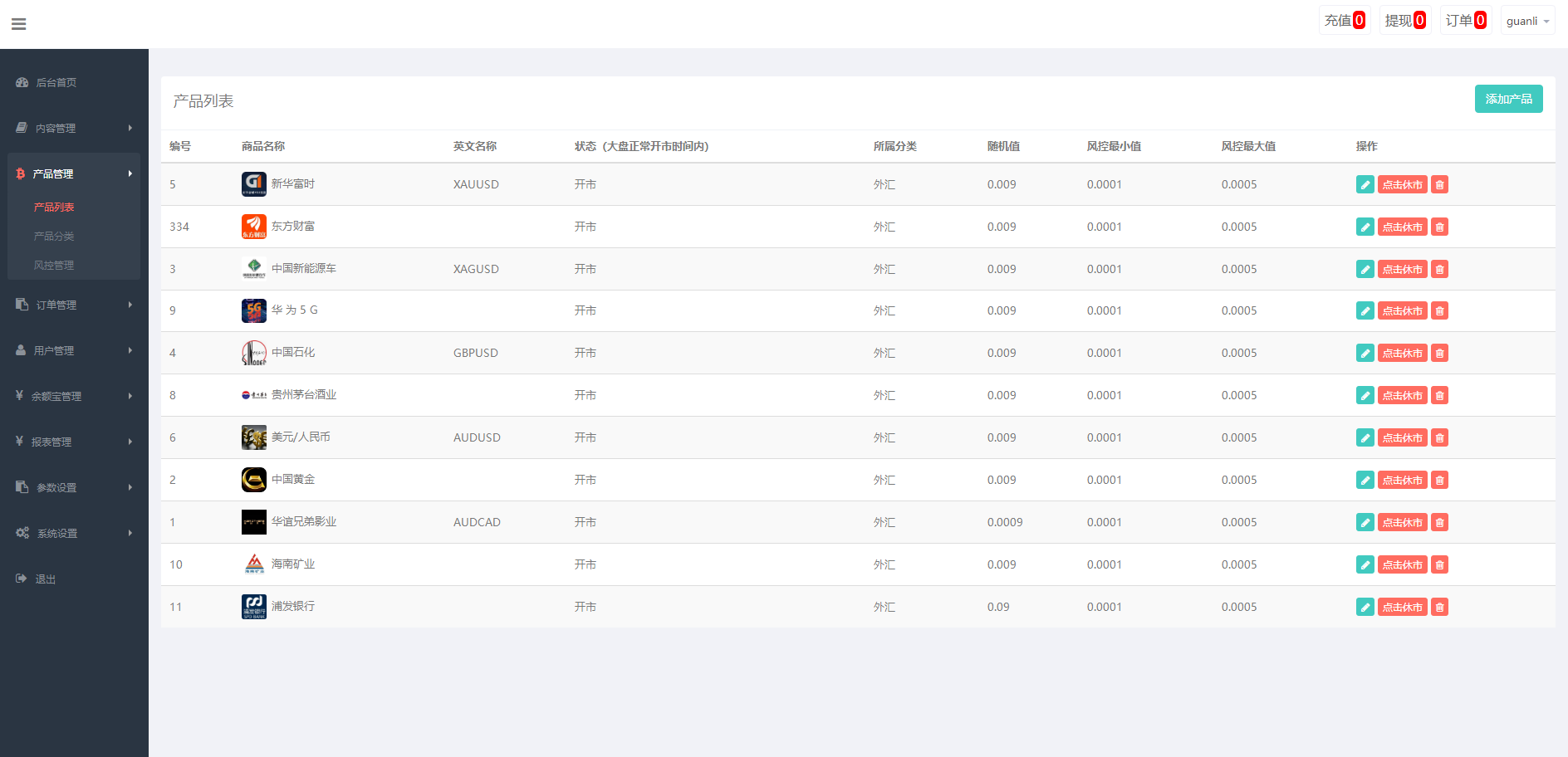Image resolution: width=1568 pixels, height=757 pixels.
Task: Click 点击休市 for 新华富时
Action: 1402,184
